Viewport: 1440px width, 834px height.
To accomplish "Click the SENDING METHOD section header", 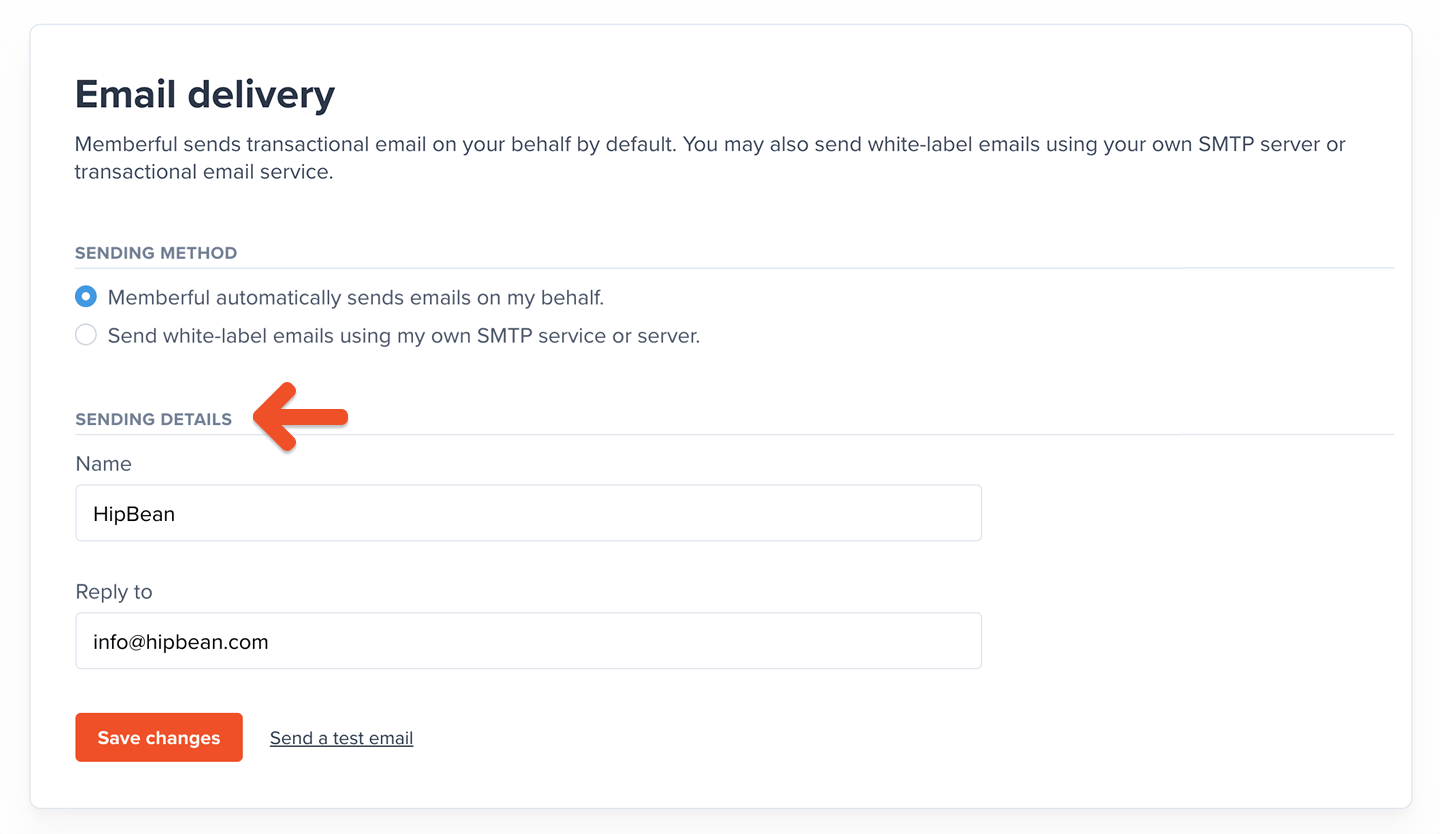I will pyautogui.click(x=156, y=253).
